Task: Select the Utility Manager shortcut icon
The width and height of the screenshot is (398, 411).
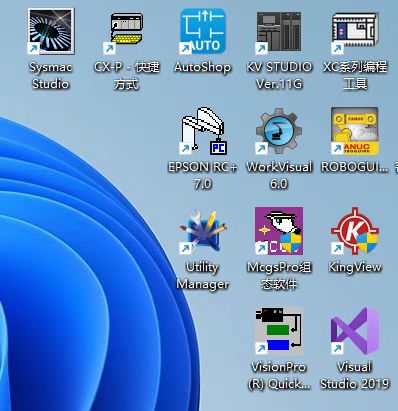Action: 203,231
